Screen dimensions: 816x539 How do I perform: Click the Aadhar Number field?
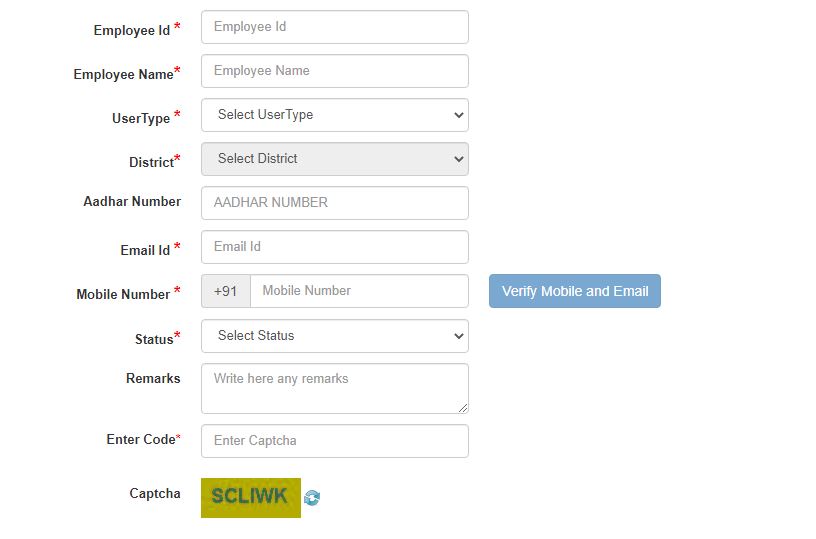335,203
